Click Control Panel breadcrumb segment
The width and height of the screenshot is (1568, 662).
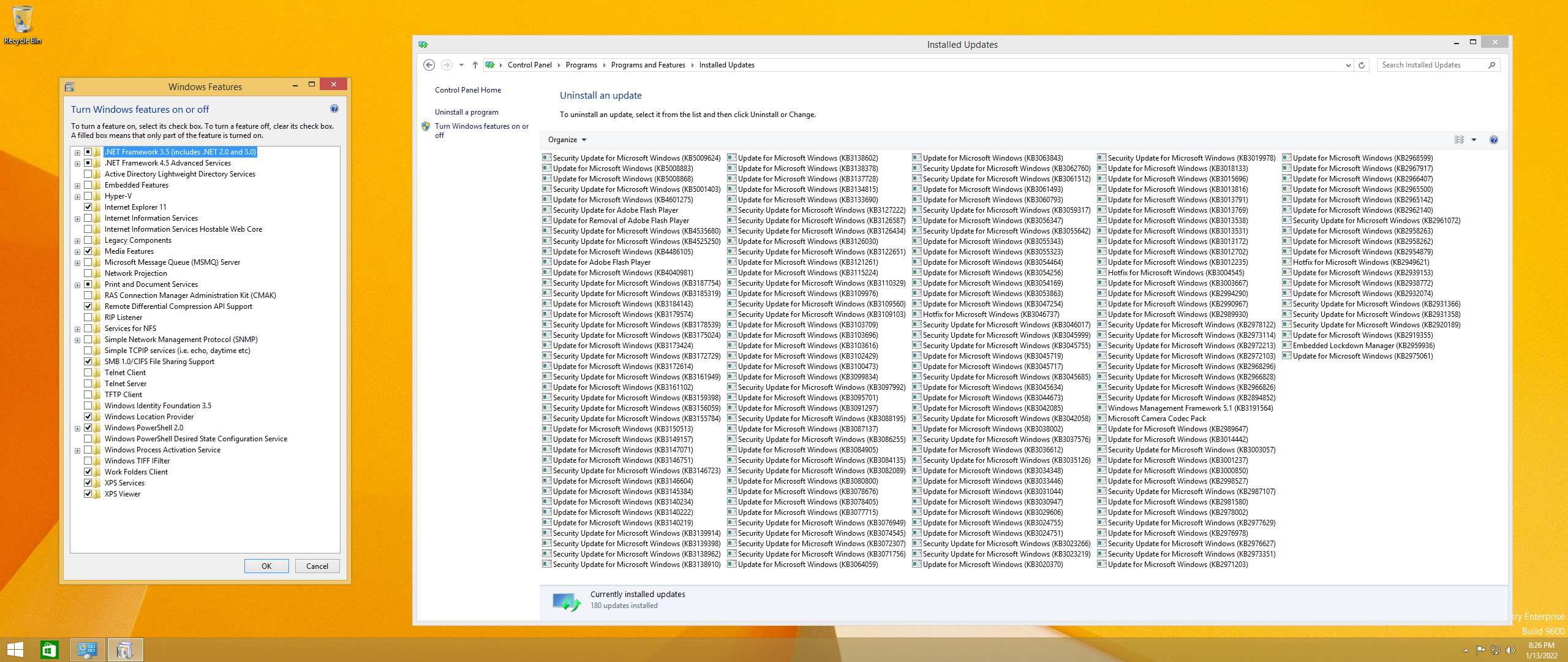pyautogui.click(x=530, y=65)
